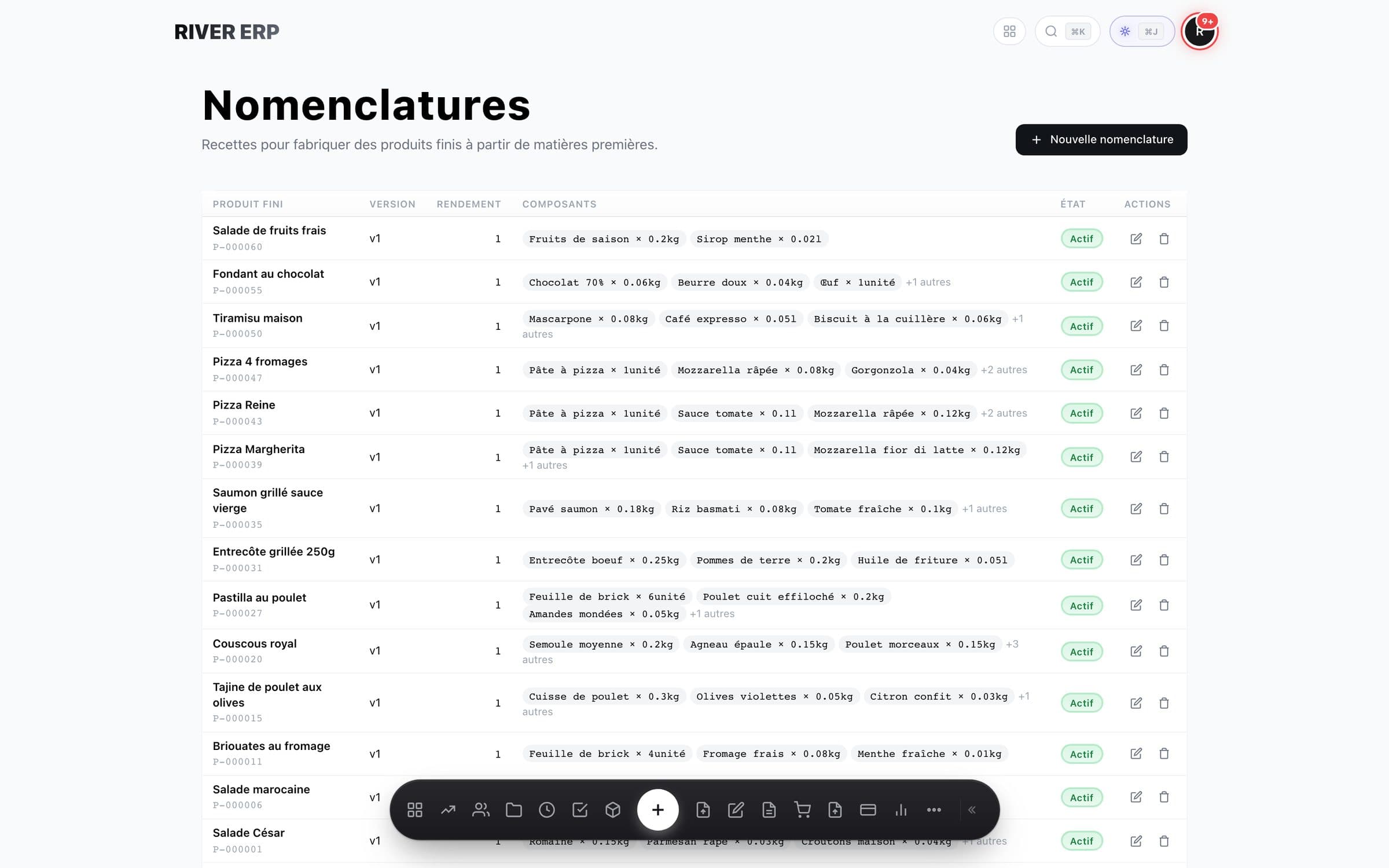Open search with the ⌘K magnifier button
The image size is (1389, 868).
point(1067,31)
